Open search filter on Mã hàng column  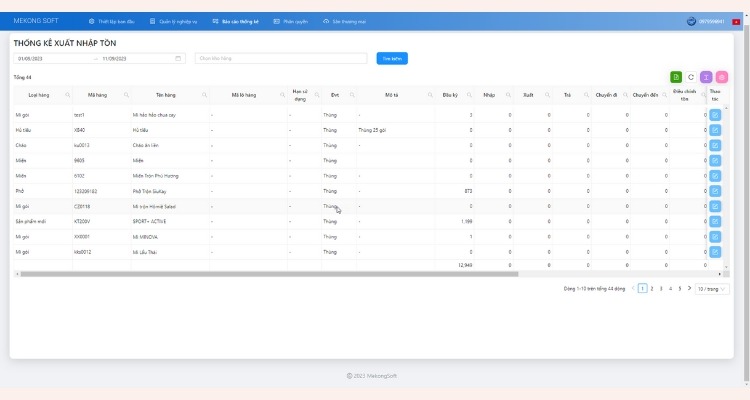[127, 95]
